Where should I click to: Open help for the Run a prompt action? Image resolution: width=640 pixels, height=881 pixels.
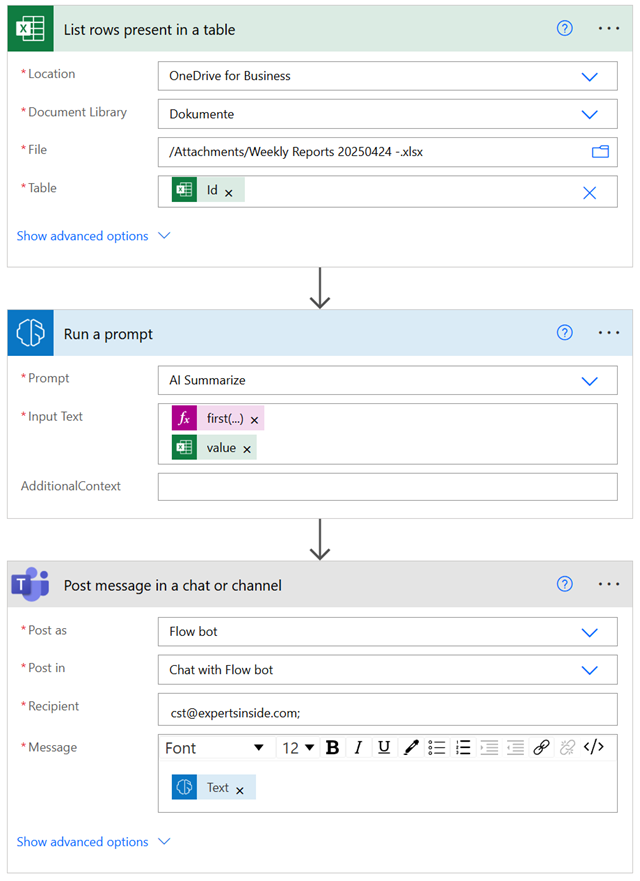click(565, 332)
